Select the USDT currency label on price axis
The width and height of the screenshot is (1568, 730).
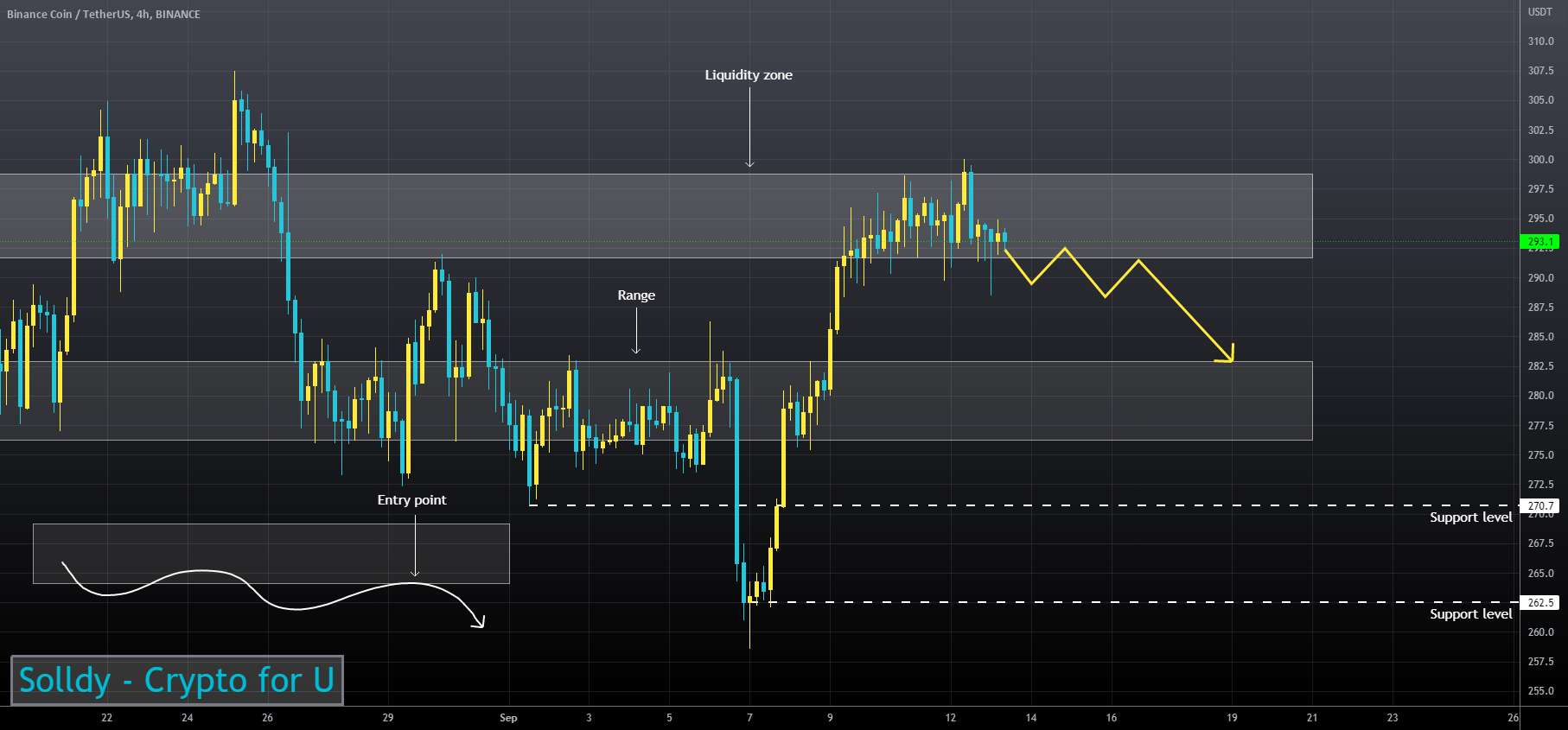1539,12
